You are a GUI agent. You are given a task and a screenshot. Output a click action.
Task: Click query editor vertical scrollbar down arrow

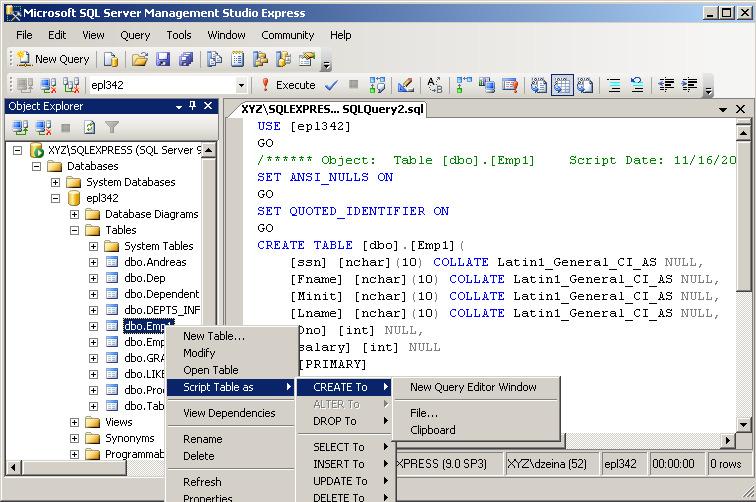(743, 425)
